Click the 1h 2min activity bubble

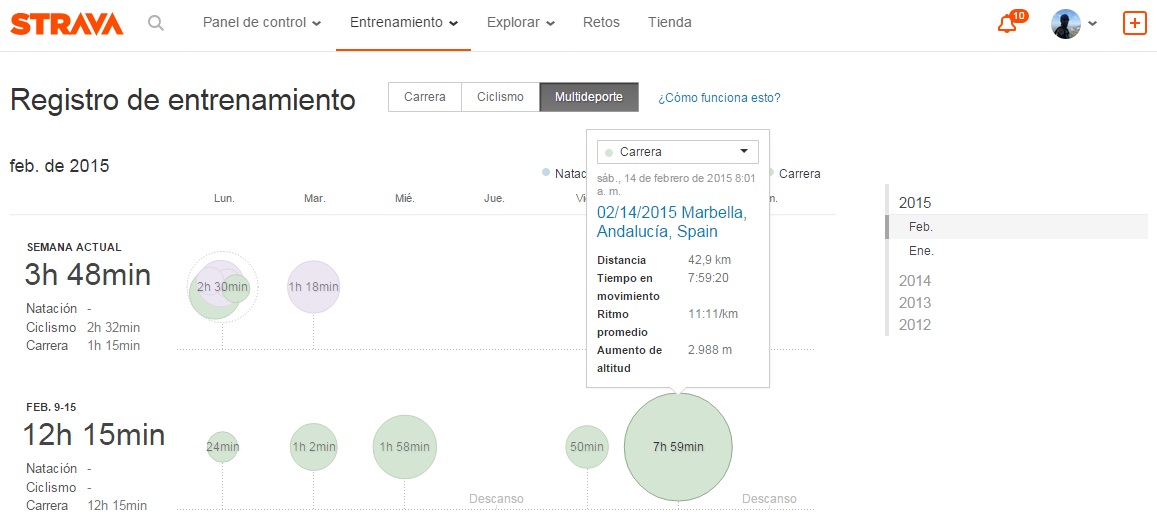pyautogui.click(x=314, y=447)
